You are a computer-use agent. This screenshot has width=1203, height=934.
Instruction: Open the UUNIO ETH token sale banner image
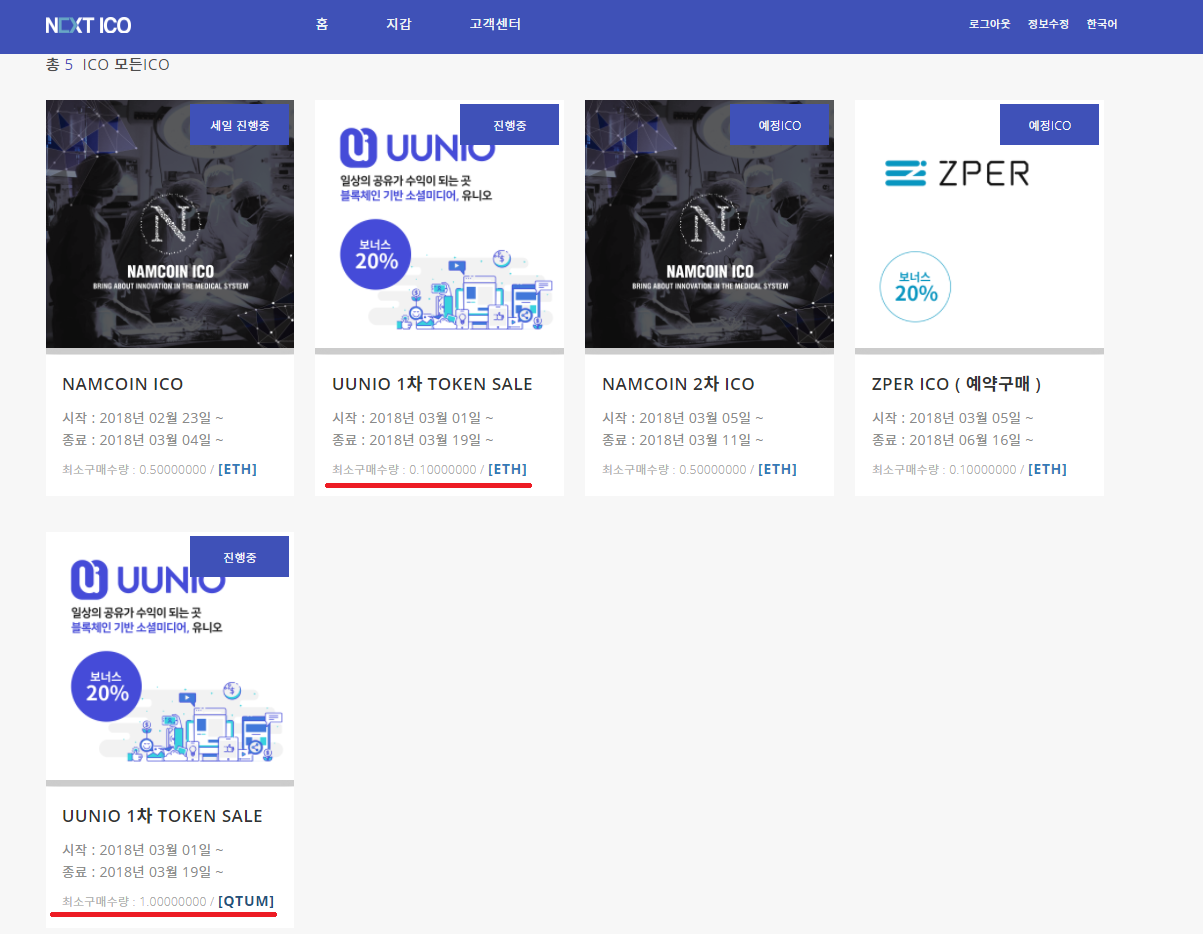(x=439, y=224)
